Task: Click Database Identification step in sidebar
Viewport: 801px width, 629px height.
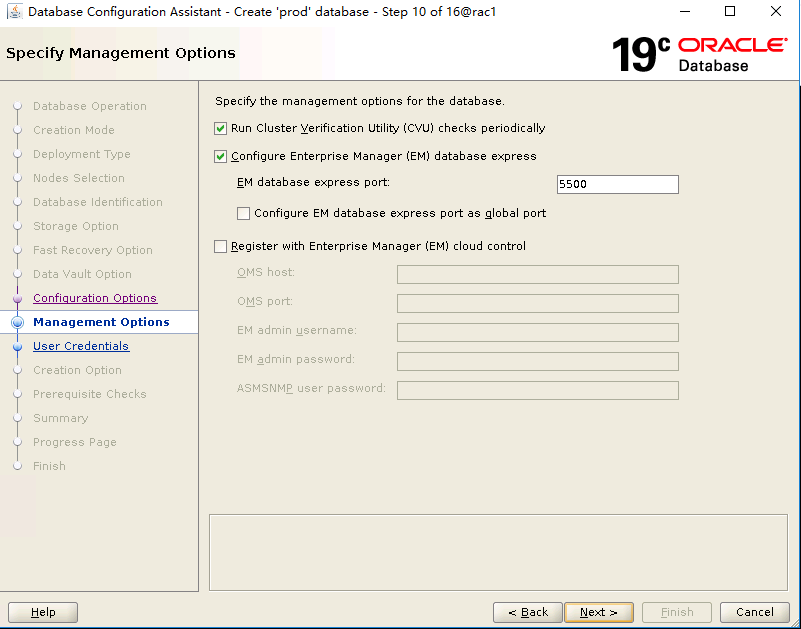Action: click(x=98, y=202)
